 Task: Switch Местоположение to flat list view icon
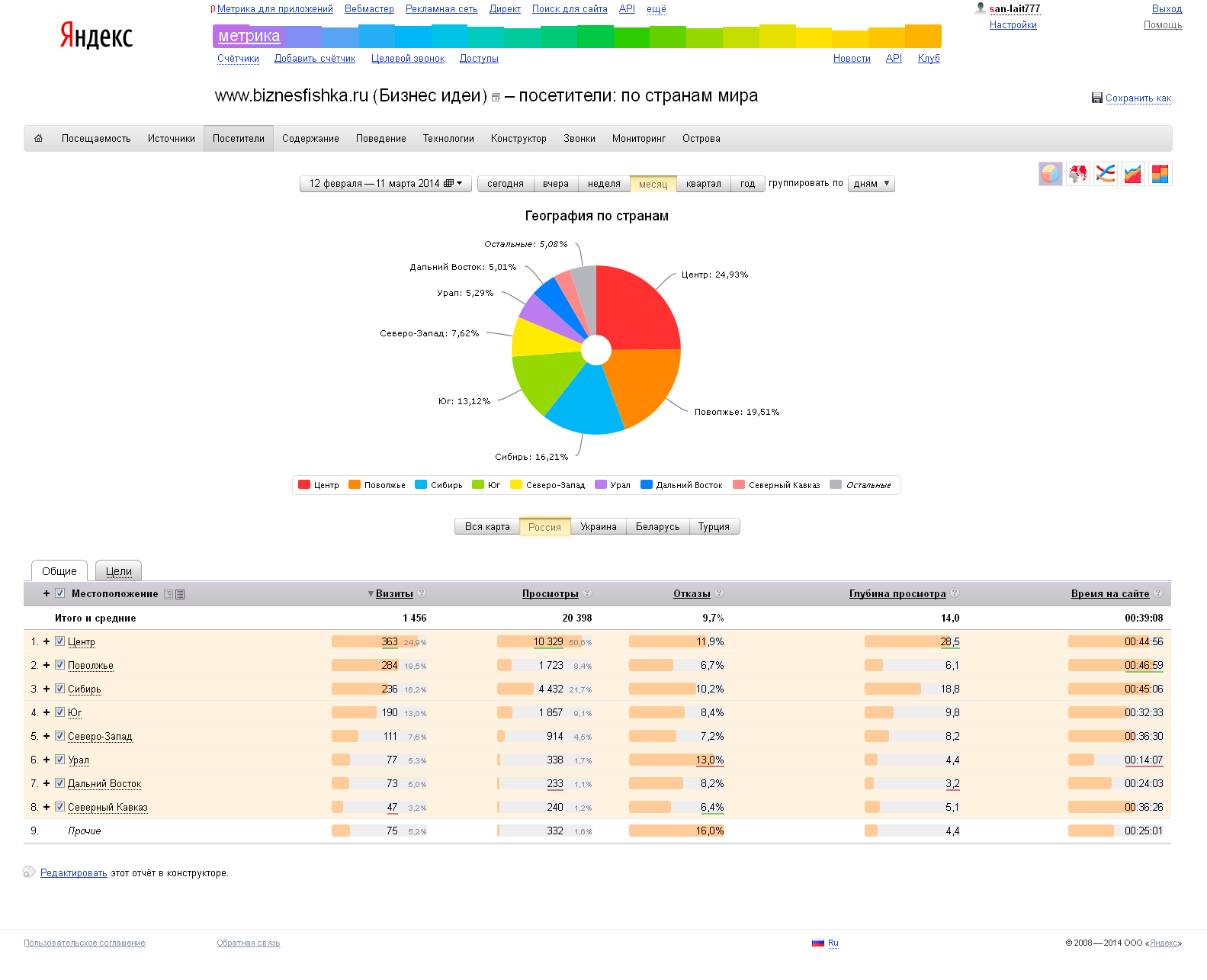(x=180, y=594)
